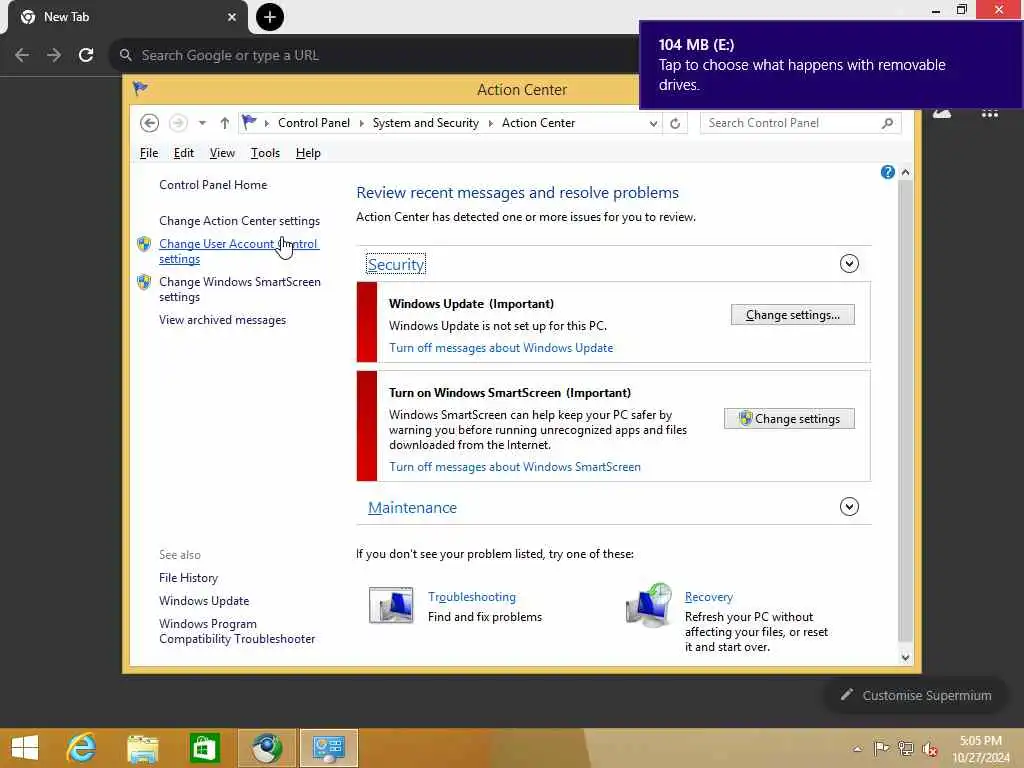
Task: Open the Edit menu
Action: (x=184, y=153)
